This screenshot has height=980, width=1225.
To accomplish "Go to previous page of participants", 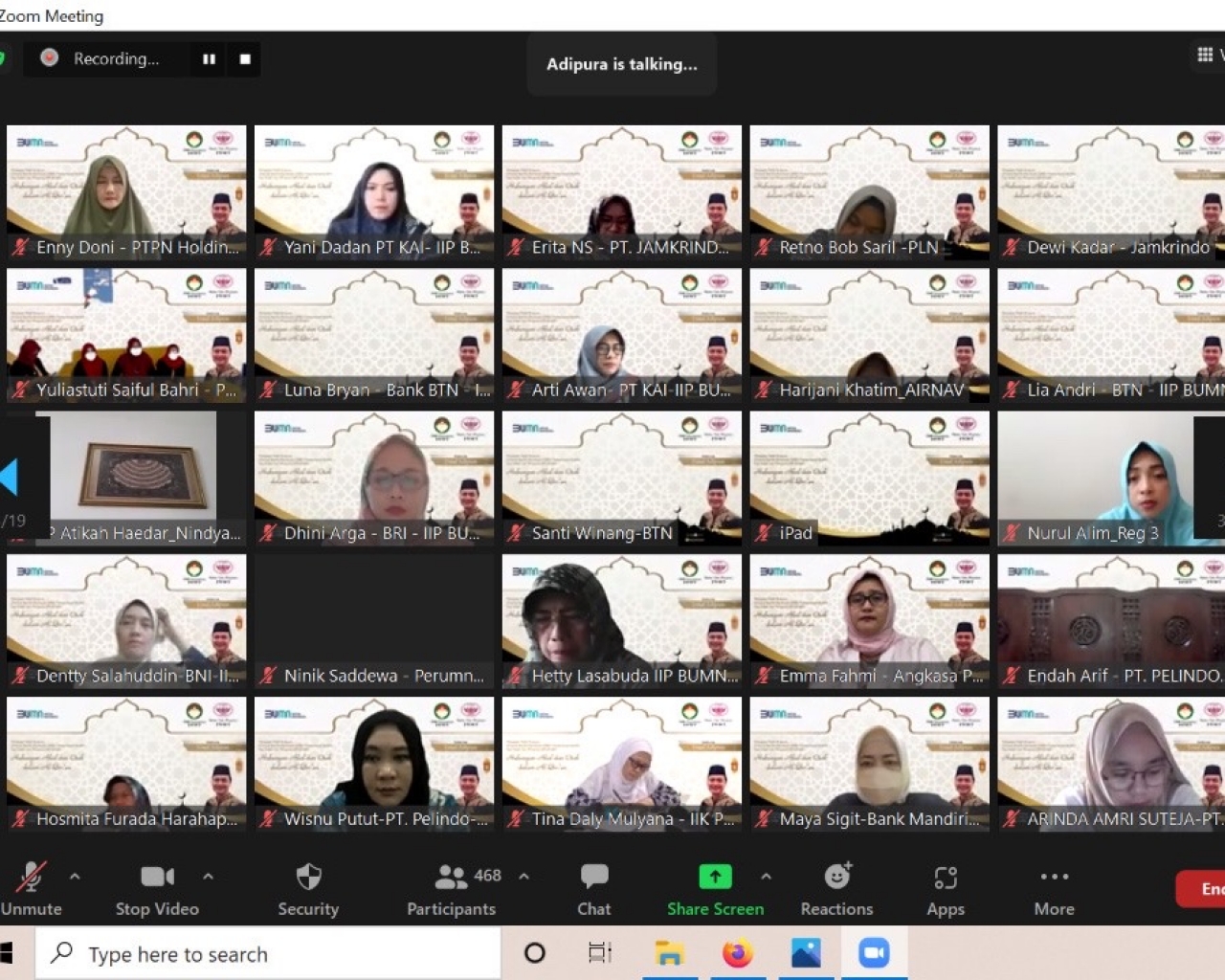I will tap(10, 477).
